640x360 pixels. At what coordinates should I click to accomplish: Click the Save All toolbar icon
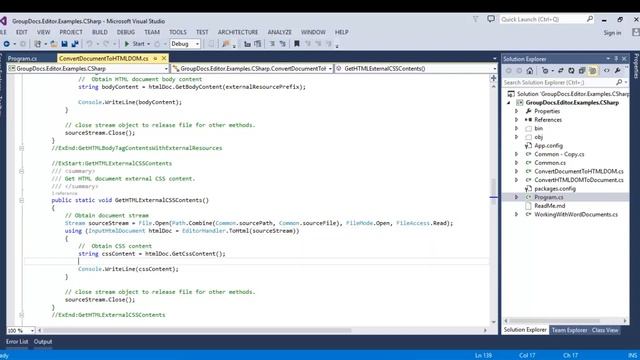pyautogui.click(x=75, y=44)
